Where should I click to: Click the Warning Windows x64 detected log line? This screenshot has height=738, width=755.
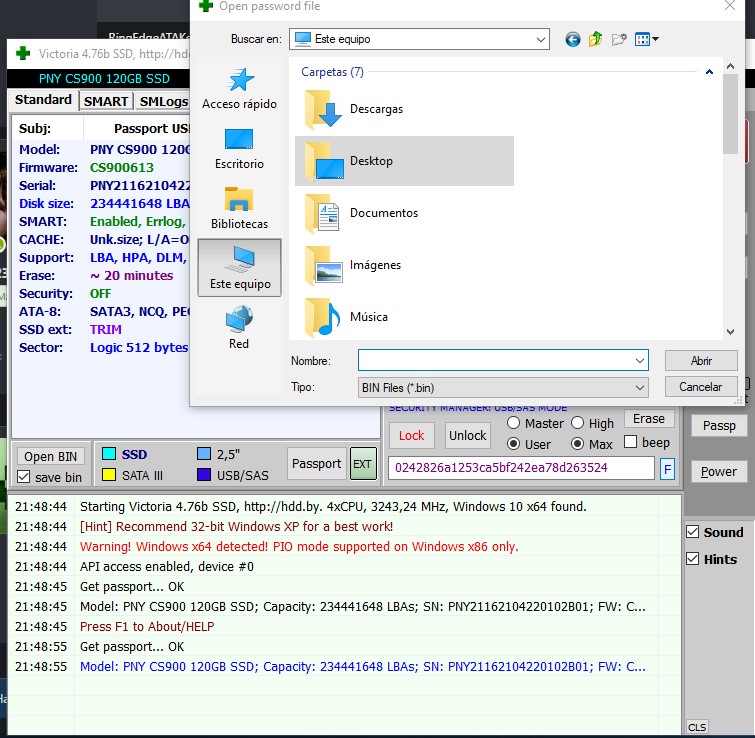tap(299, 547)
